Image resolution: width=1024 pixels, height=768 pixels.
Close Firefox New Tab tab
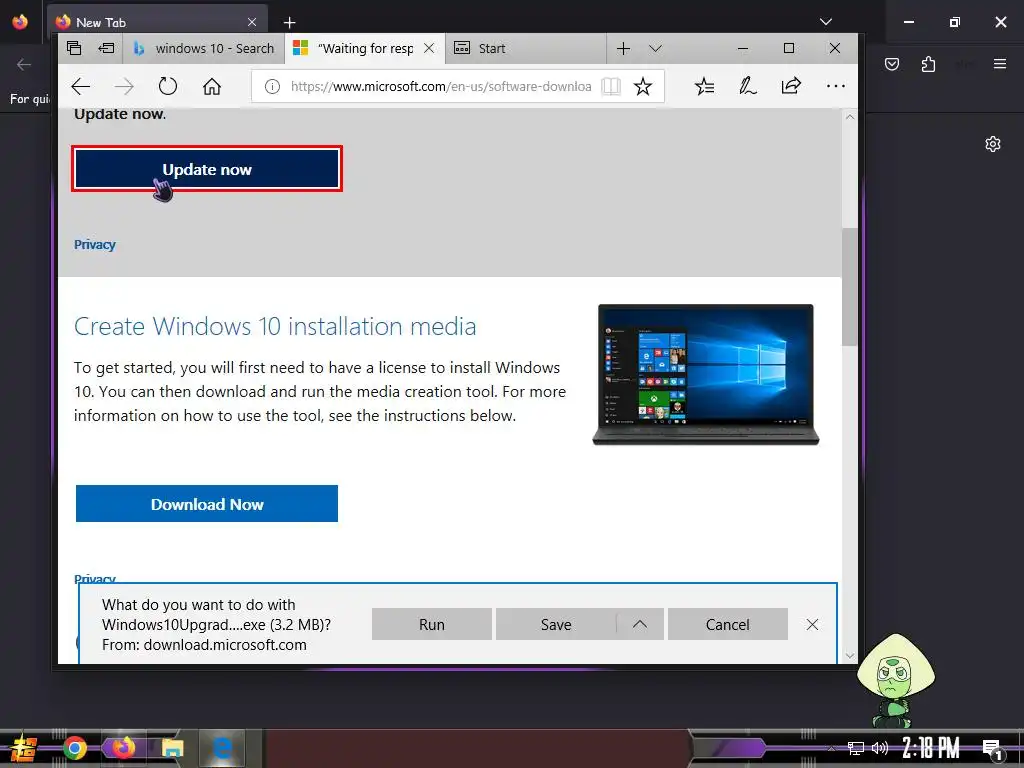coord(252,22)
